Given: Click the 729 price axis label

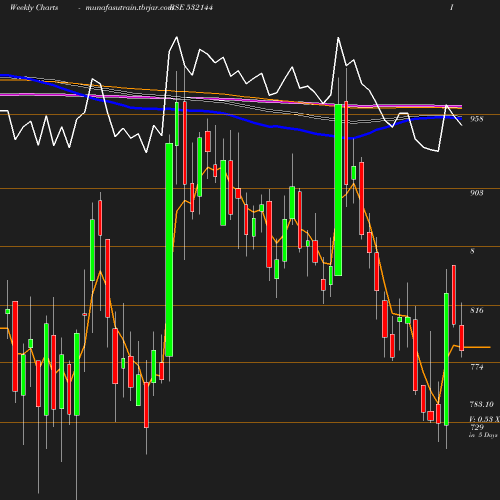Looking at the screenshot, I should (x=477, y=427).
